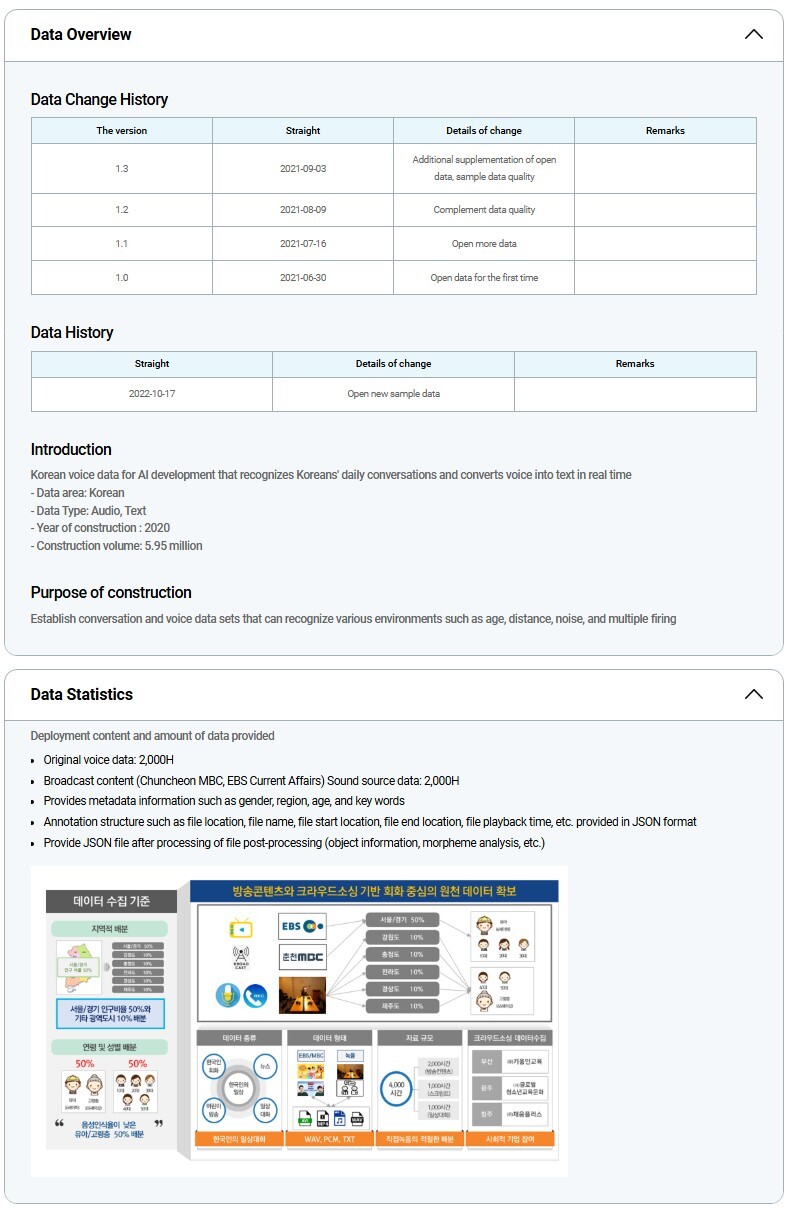
Task: Select the version 1.3 table cell
Action: [122, 168]
